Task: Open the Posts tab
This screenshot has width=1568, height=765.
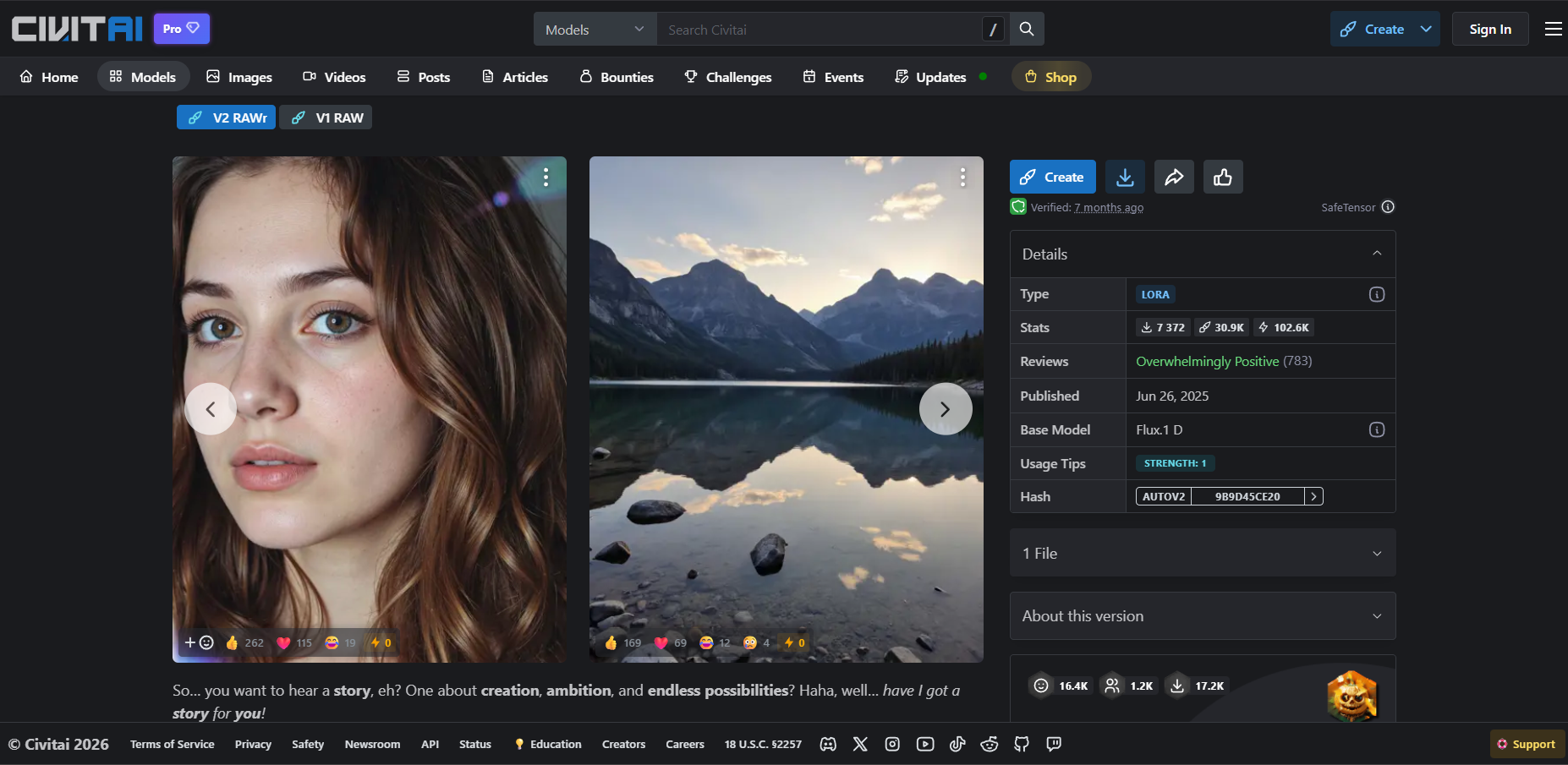Action: [424, 77]
